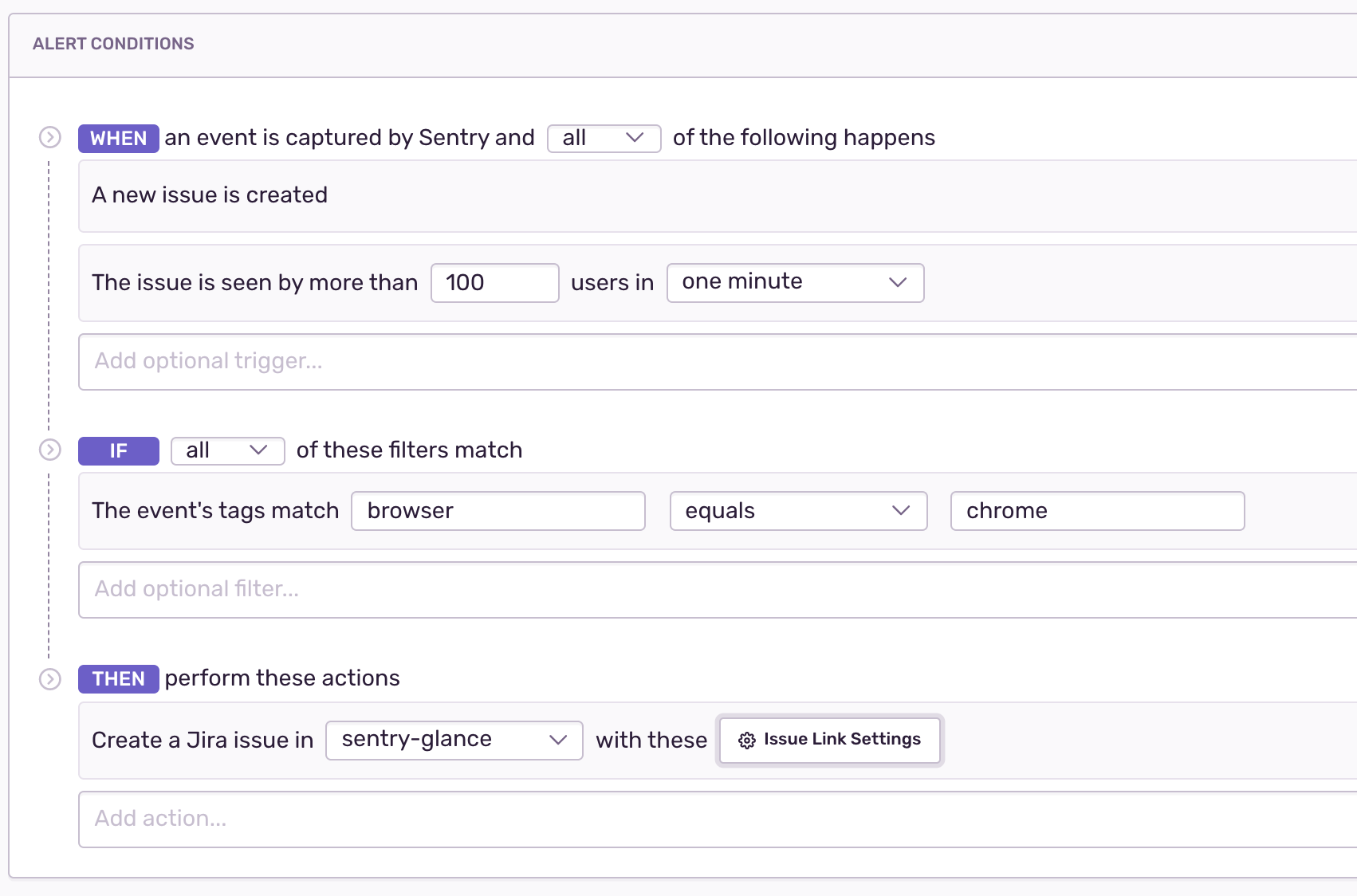Open the 'Add optional filter...' selector
Viewport: 1357px width, 896px height.
coord(716,590)
